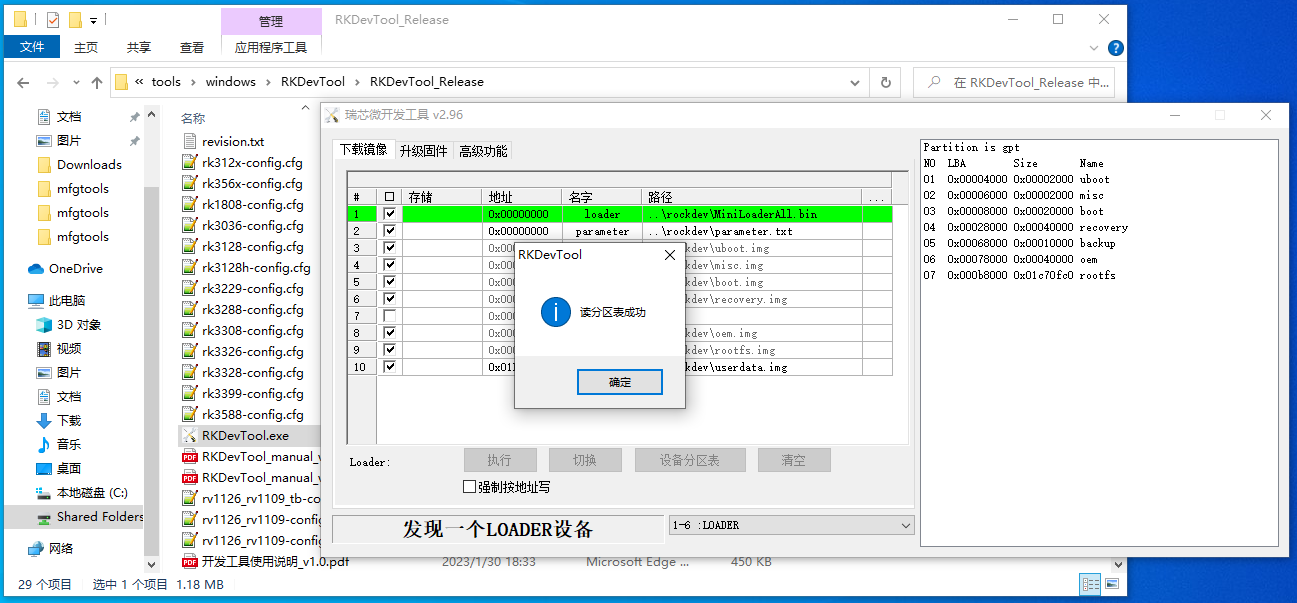Click the 3D 对象 folder icon

click(x=44, y=325)
